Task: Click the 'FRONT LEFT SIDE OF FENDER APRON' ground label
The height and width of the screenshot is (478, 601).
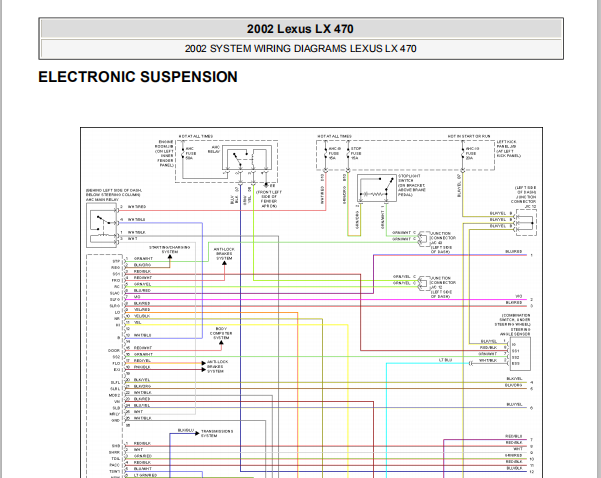Action: [269, 199]
